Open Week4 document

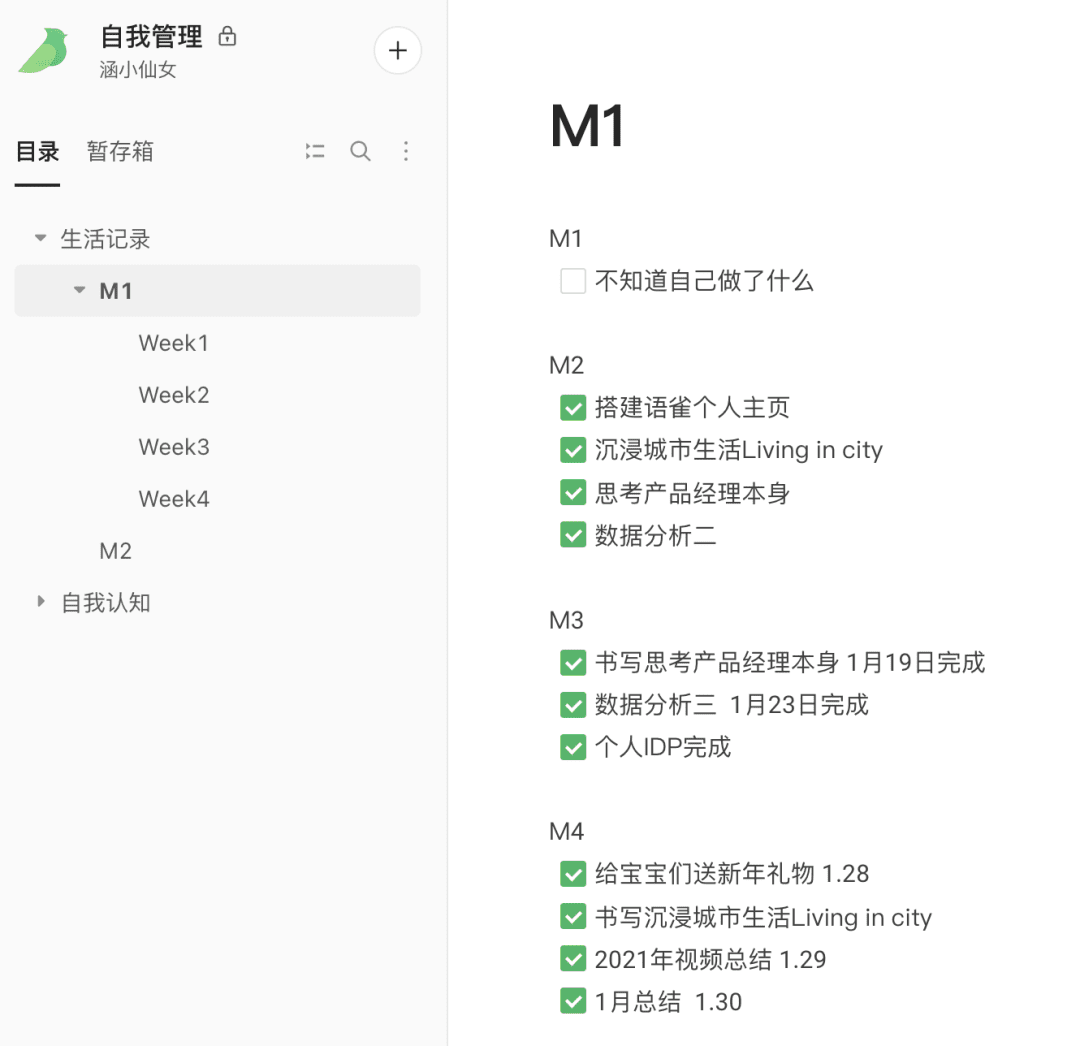pos(174,499)
